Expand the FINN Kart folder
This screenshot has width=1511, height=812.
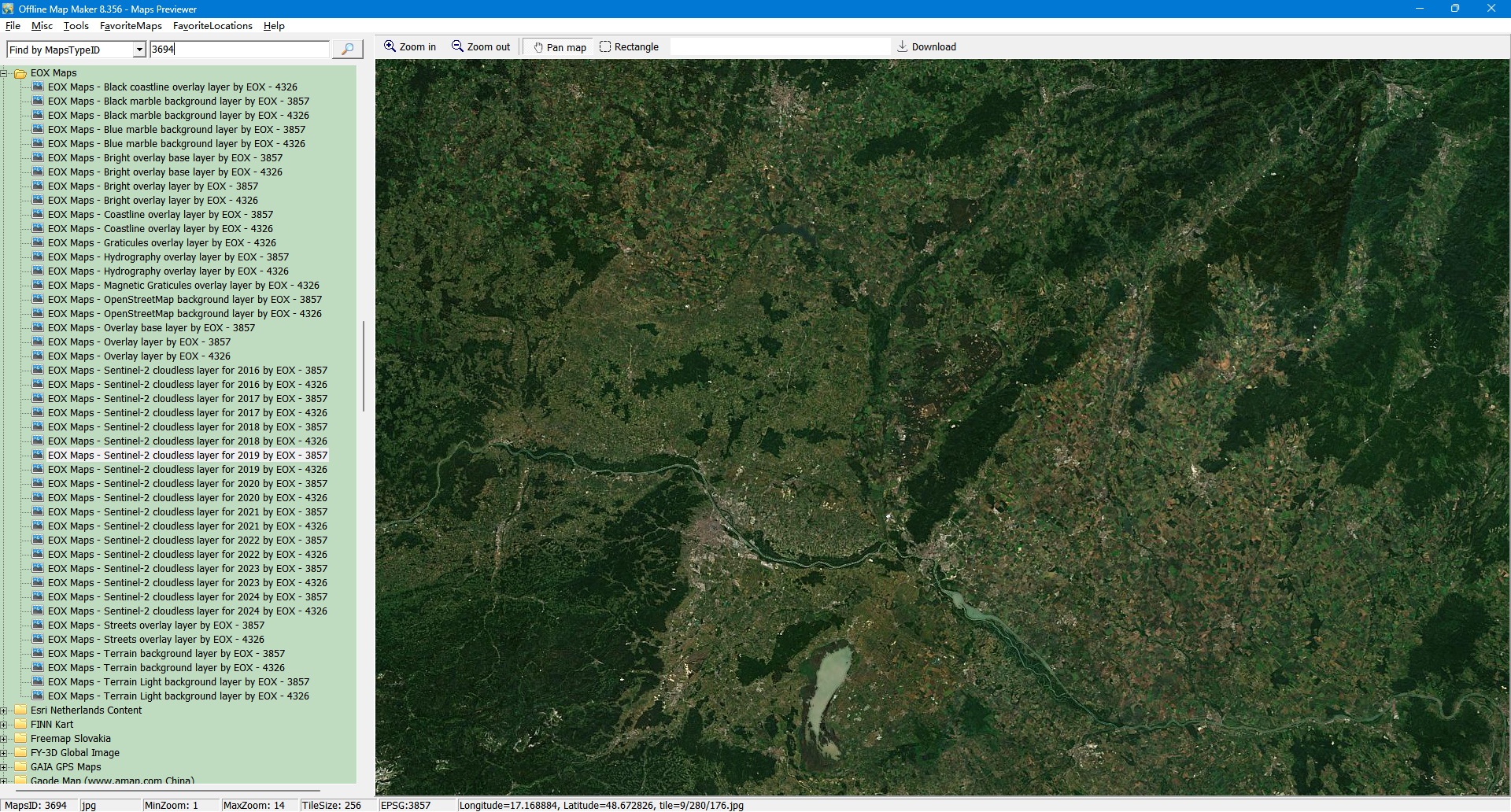[x=5, y=725]
